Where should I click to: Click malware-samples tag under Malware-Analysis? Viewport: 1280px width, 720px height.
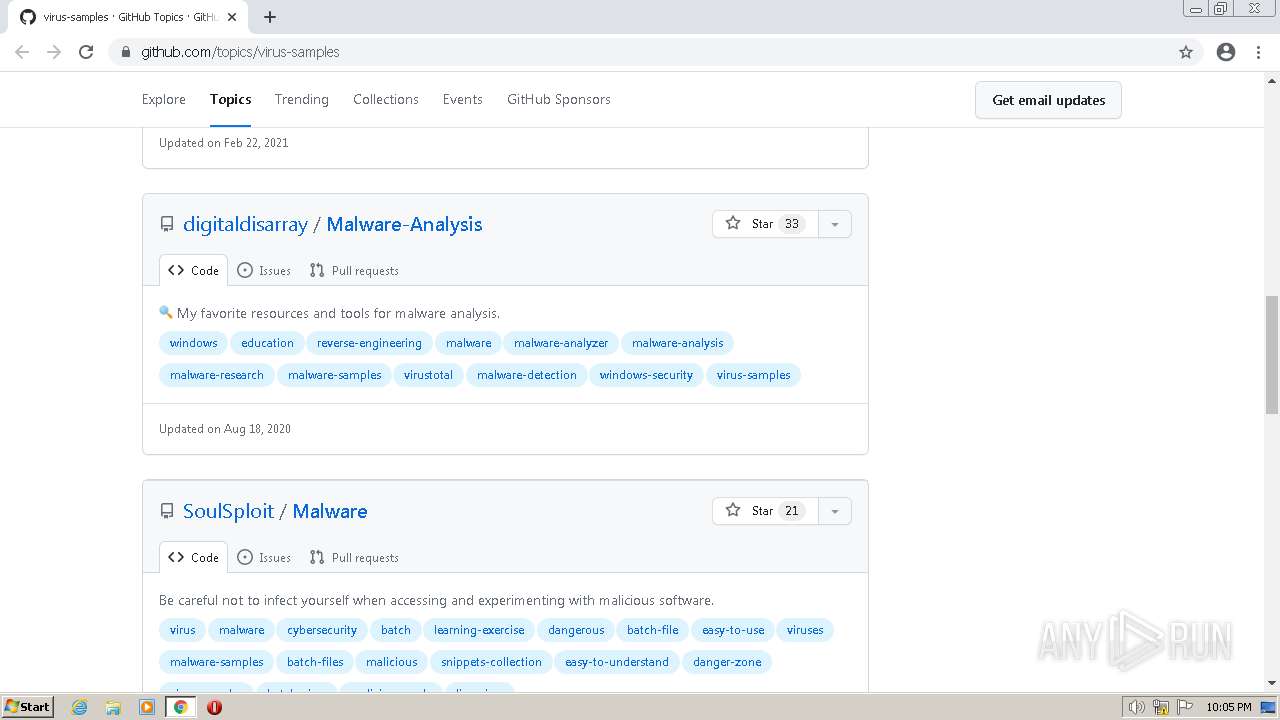[x=335, y=375]
